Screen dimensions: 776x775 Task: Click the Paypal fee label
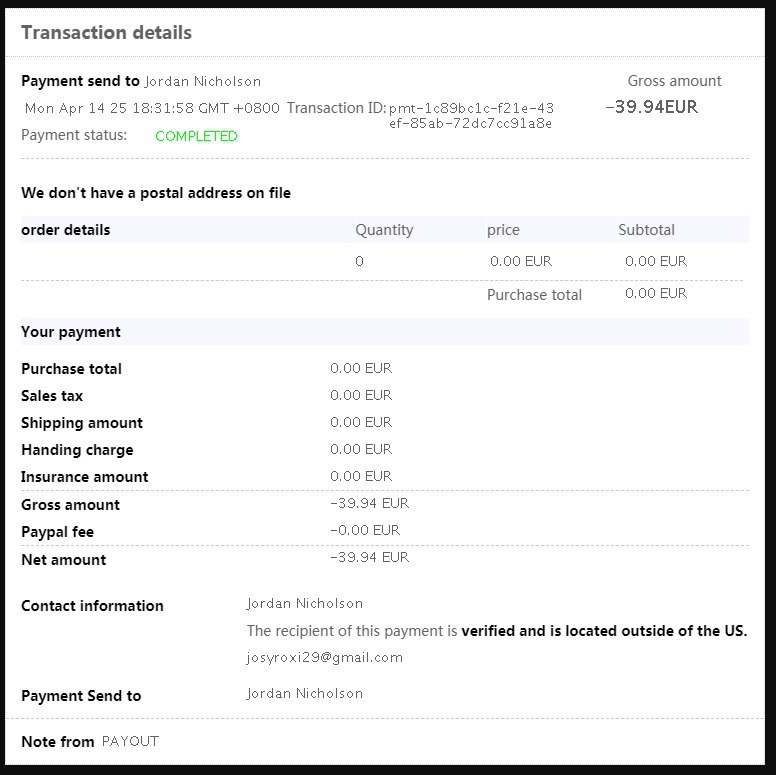coord(57,532)
